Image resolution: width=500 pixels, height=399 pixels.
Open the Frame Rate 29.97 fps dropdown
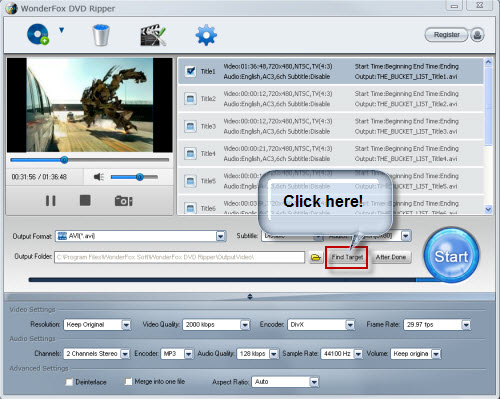point(437,325)
